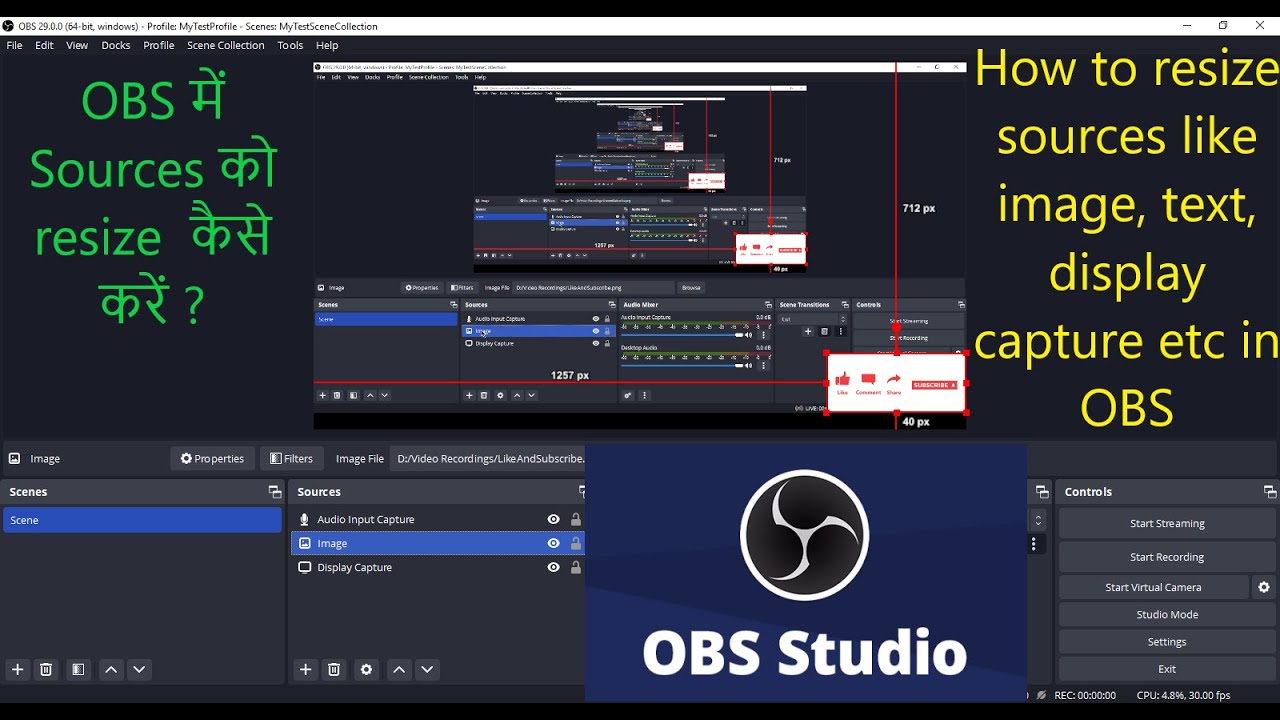Mute Desktop Audio in previewed mixer
The image size is (1280, 720).
[747, 365]
